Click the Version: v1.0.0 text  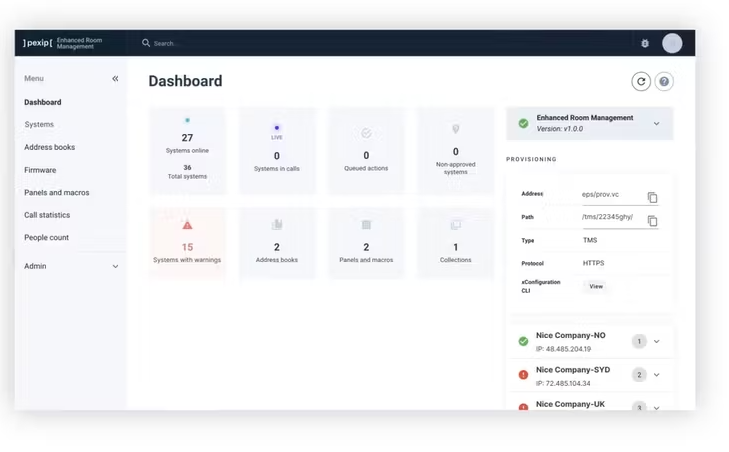click(x=560, y=129)
